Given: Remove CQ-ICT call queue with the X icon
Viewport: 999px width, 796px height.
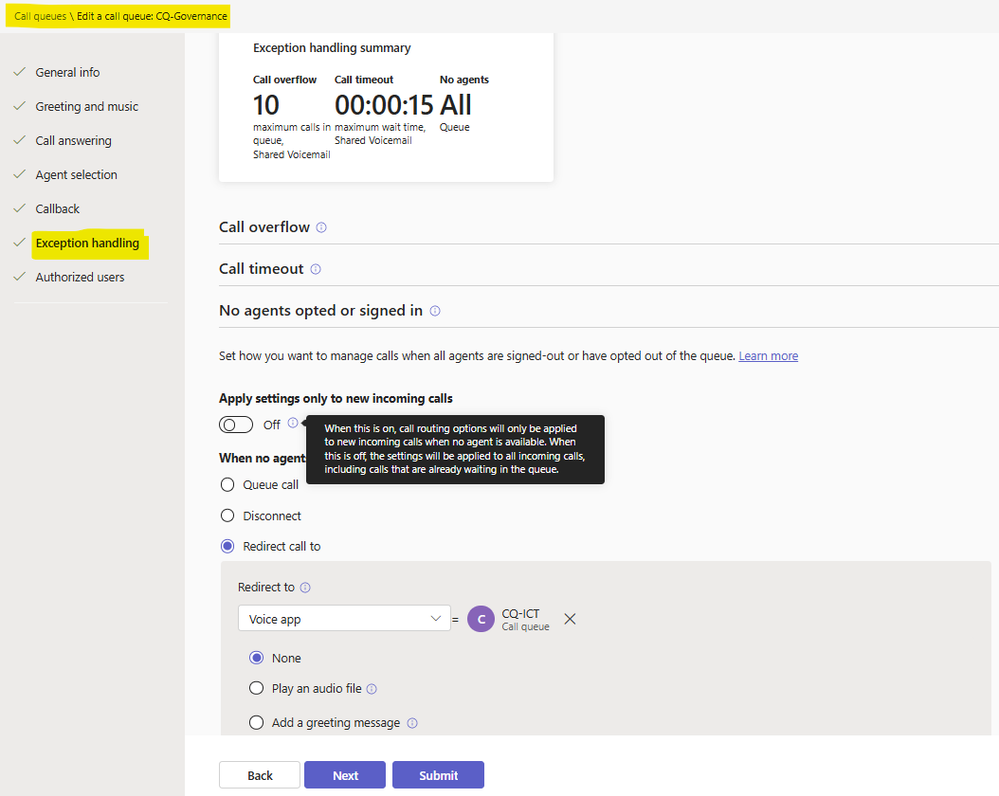Looking at the screenshot, I should [570, 619].
